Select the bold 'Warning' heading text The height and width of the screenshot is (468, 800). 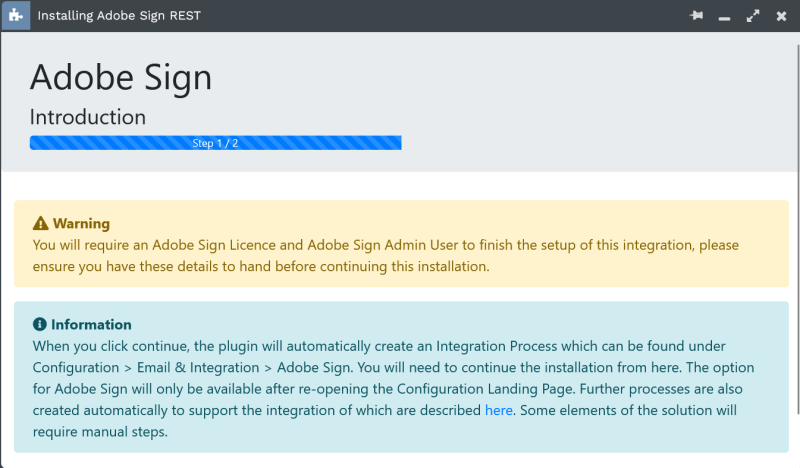pyautogui.click(x=81, y=224)
